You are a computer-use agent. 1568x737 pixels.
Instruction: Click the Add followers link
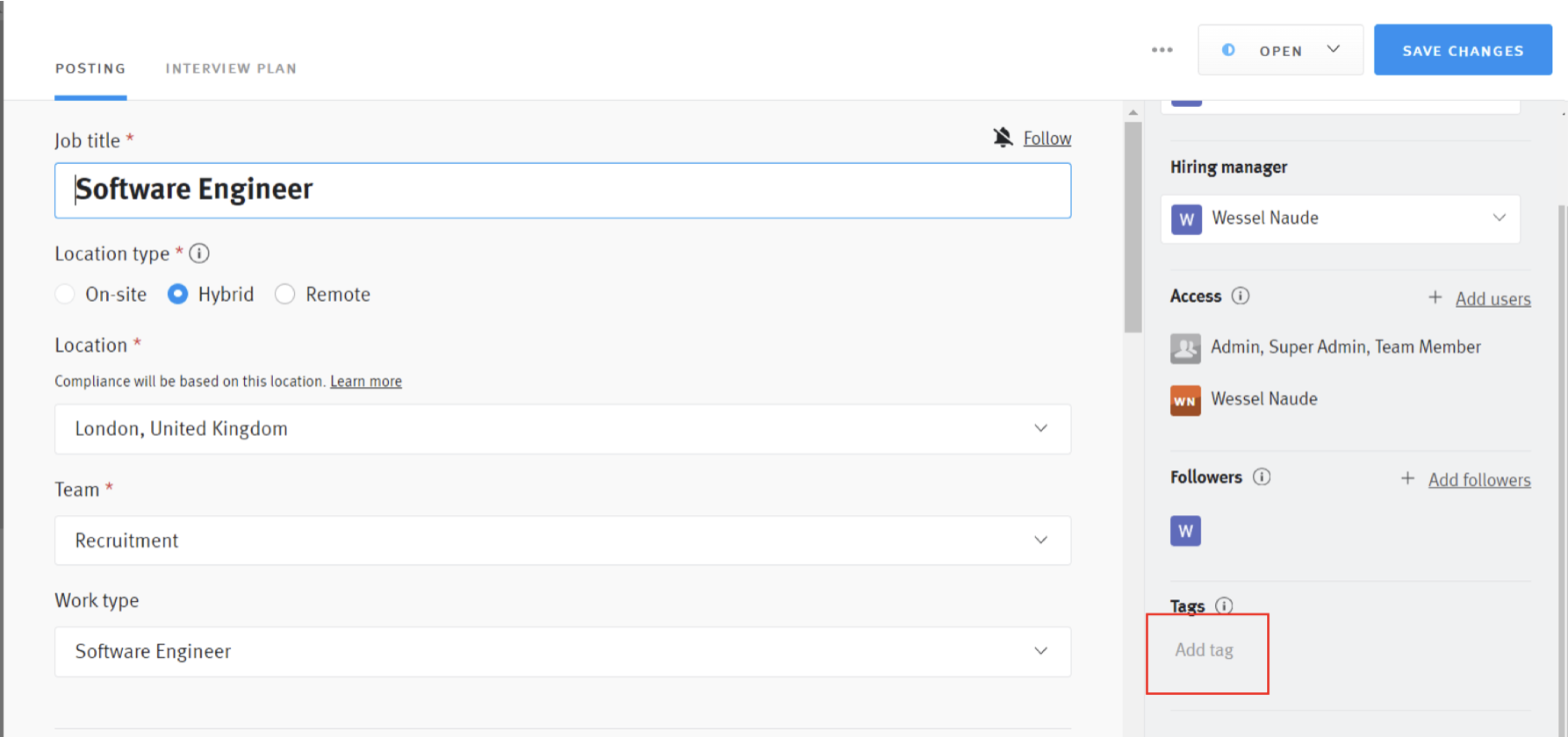(x=1478, y=480)
